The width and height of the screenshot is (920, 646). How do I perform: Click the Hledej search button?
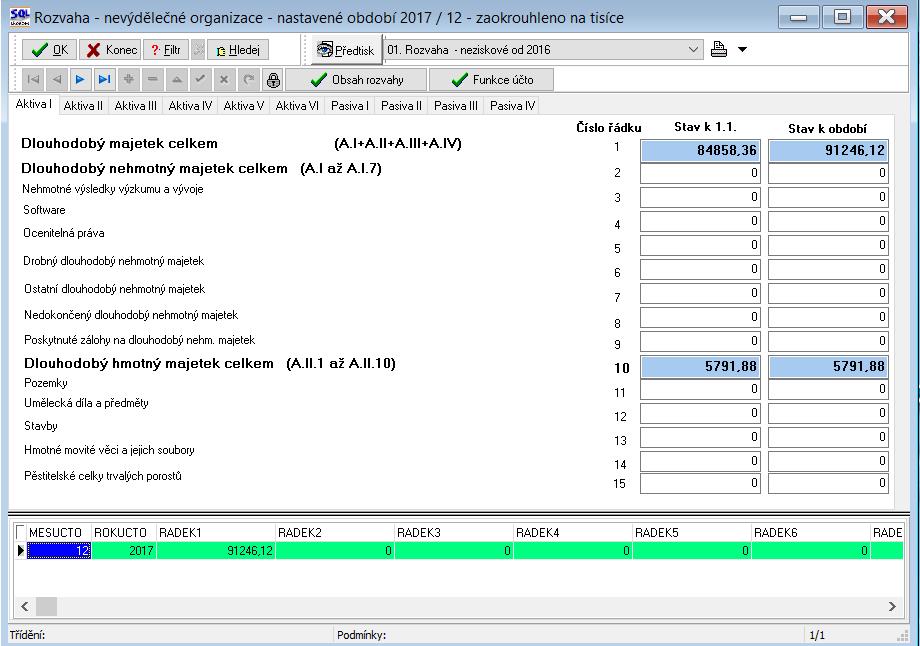coord(238,50)
